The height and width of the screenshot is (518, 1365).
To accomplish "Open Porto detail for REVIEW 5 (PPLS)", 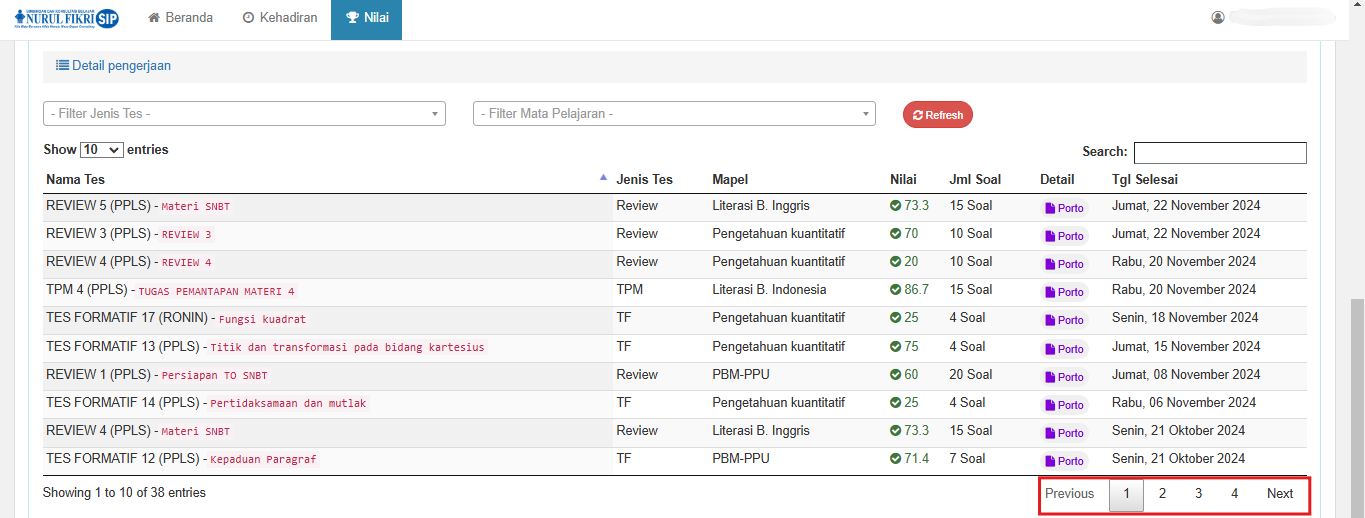I will pyautogui.click(x=1064, y=208).
